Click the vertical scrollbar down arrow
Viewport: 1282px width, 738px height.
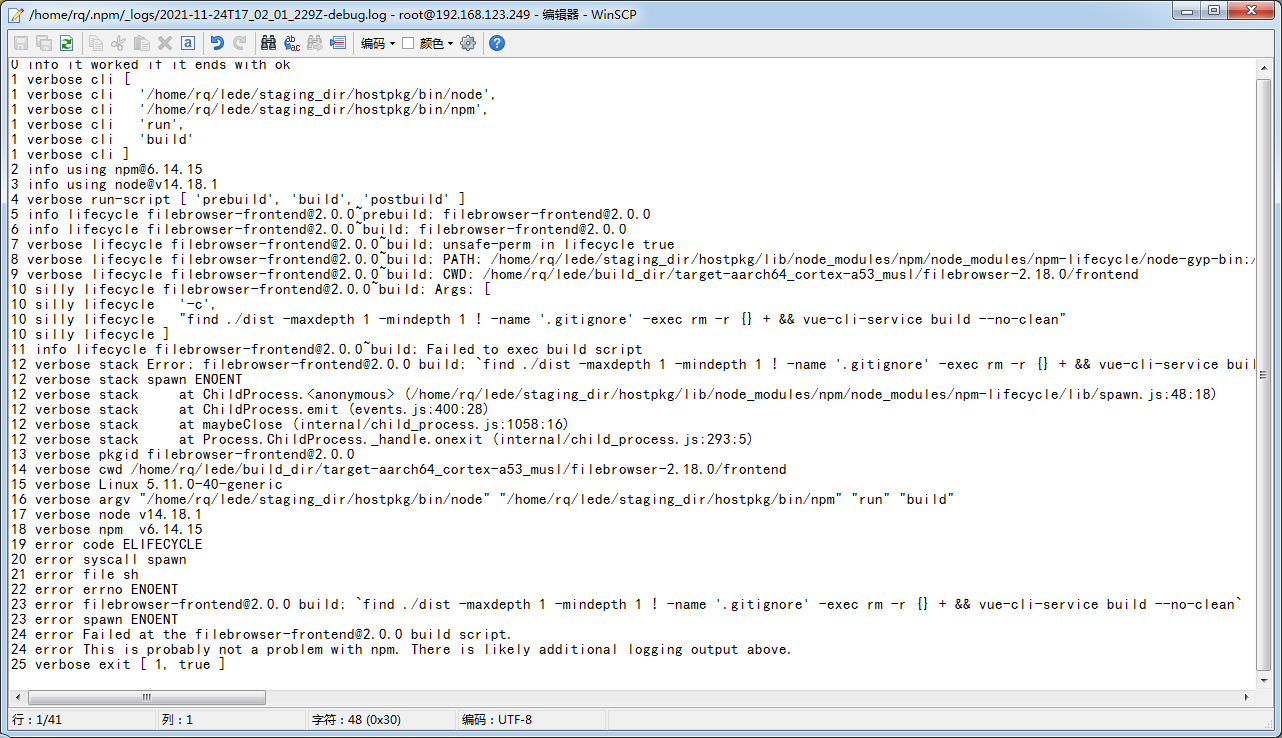pos(1264,680)
